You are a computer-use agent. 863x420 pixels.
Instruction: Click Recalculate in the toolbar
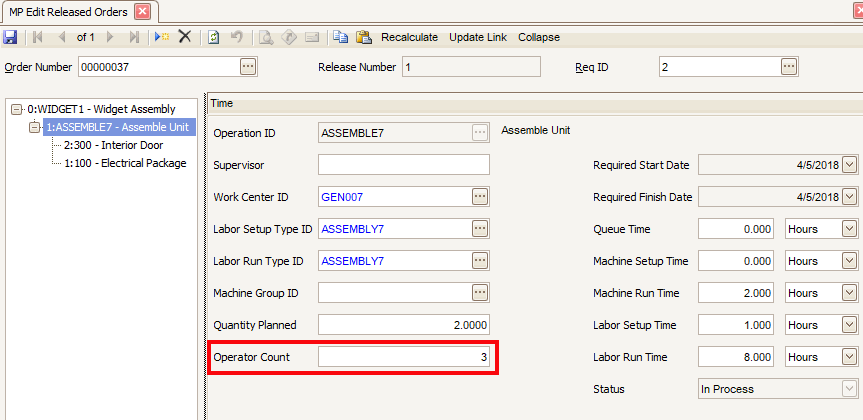[x=409, y=37]
